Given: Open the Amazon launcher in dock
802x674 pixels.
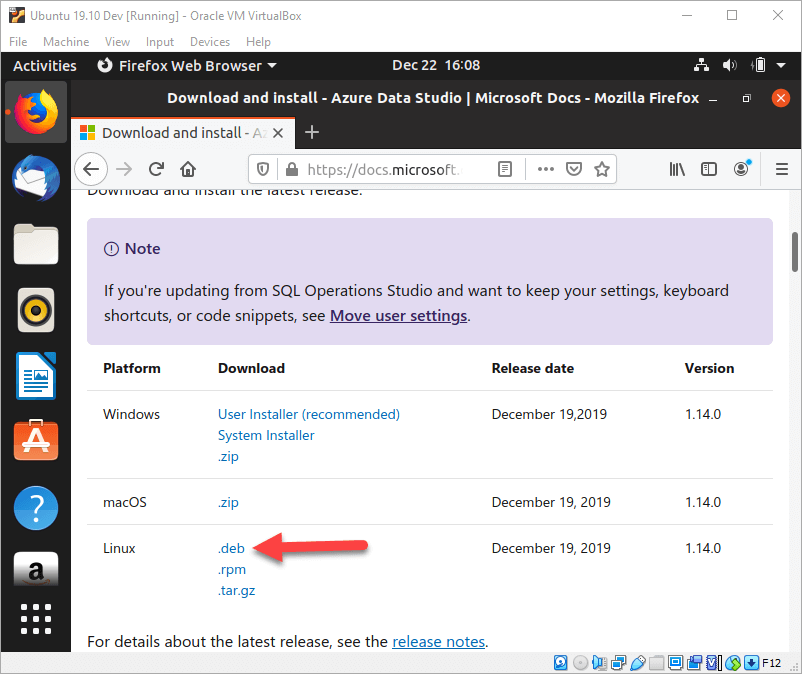Looking at the screenshot, I should click(36, 569).
